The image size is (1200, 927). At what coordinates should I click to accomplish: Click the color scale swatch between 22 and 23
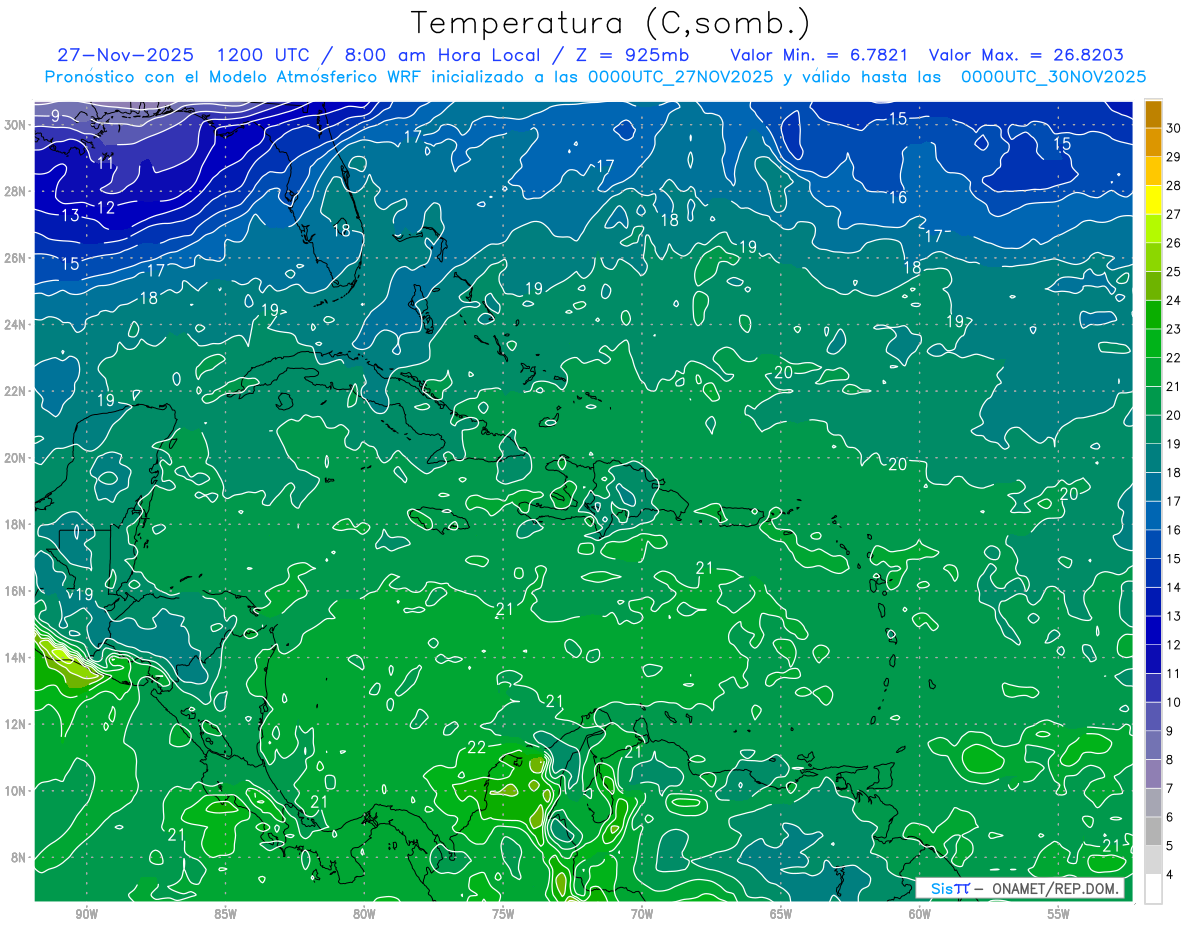coord(1153,343)
